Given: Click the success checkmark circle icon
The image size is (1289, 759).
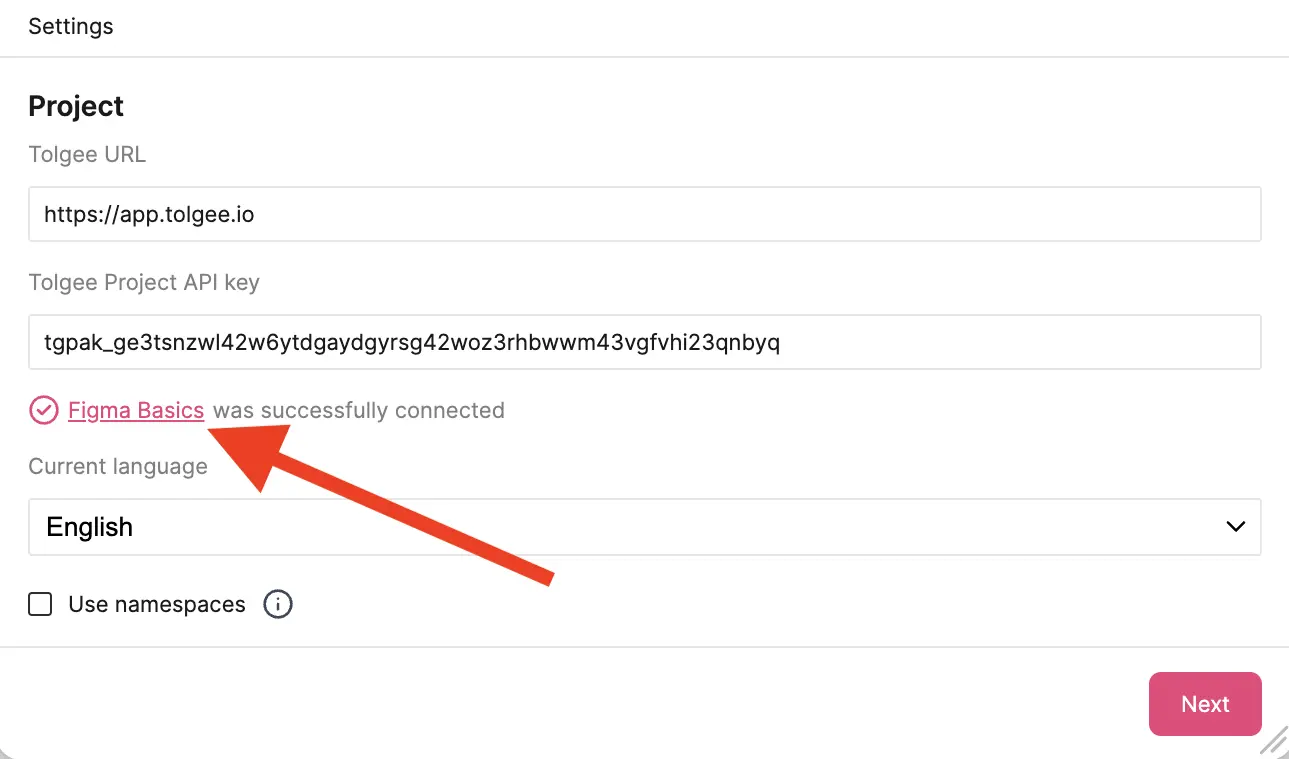Looking at the screenshot, I should pos(43,411).
